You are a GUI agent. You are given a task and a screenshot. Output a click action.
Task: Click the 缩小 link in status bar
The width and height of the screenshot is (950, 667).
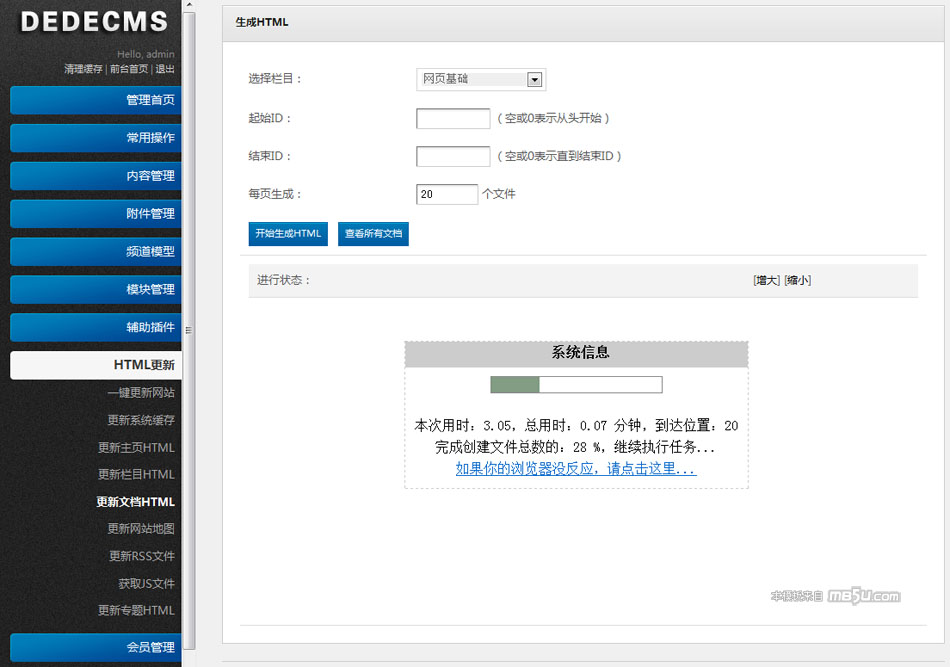point(797,281)
